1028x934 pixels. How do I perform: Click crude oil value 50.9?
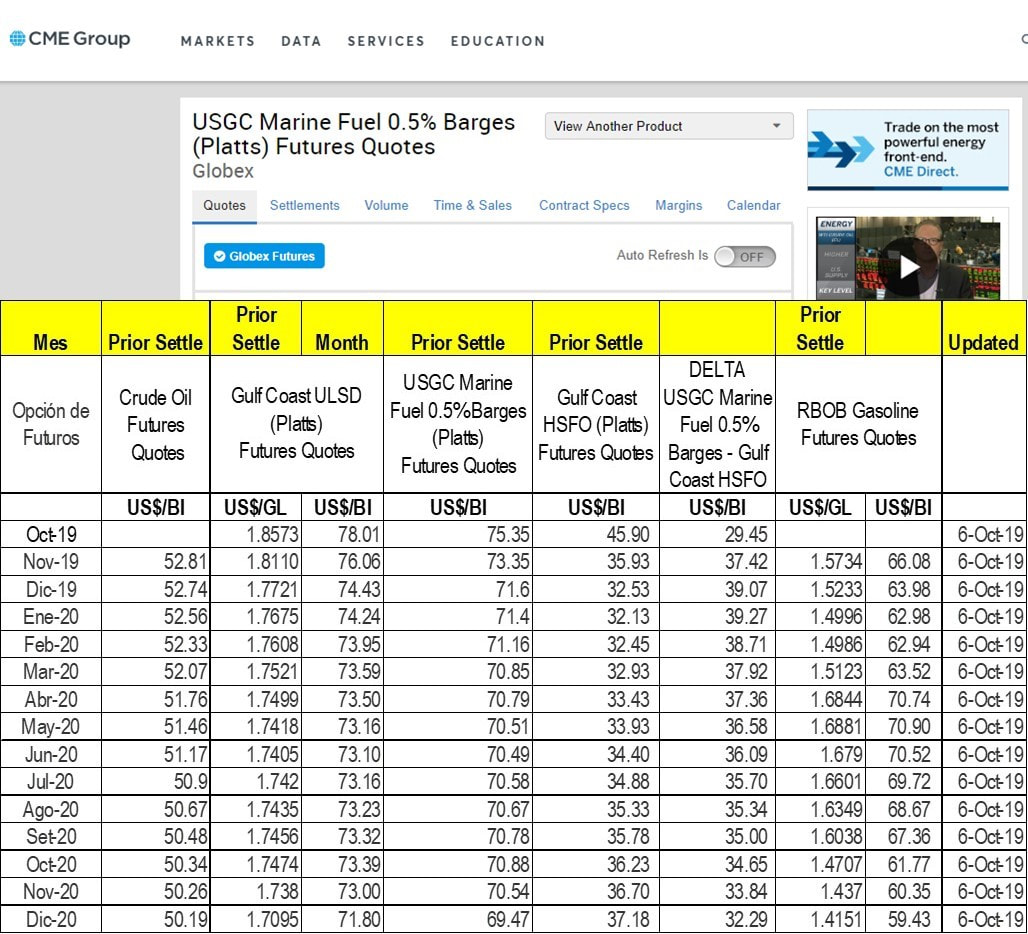[191, 781]
